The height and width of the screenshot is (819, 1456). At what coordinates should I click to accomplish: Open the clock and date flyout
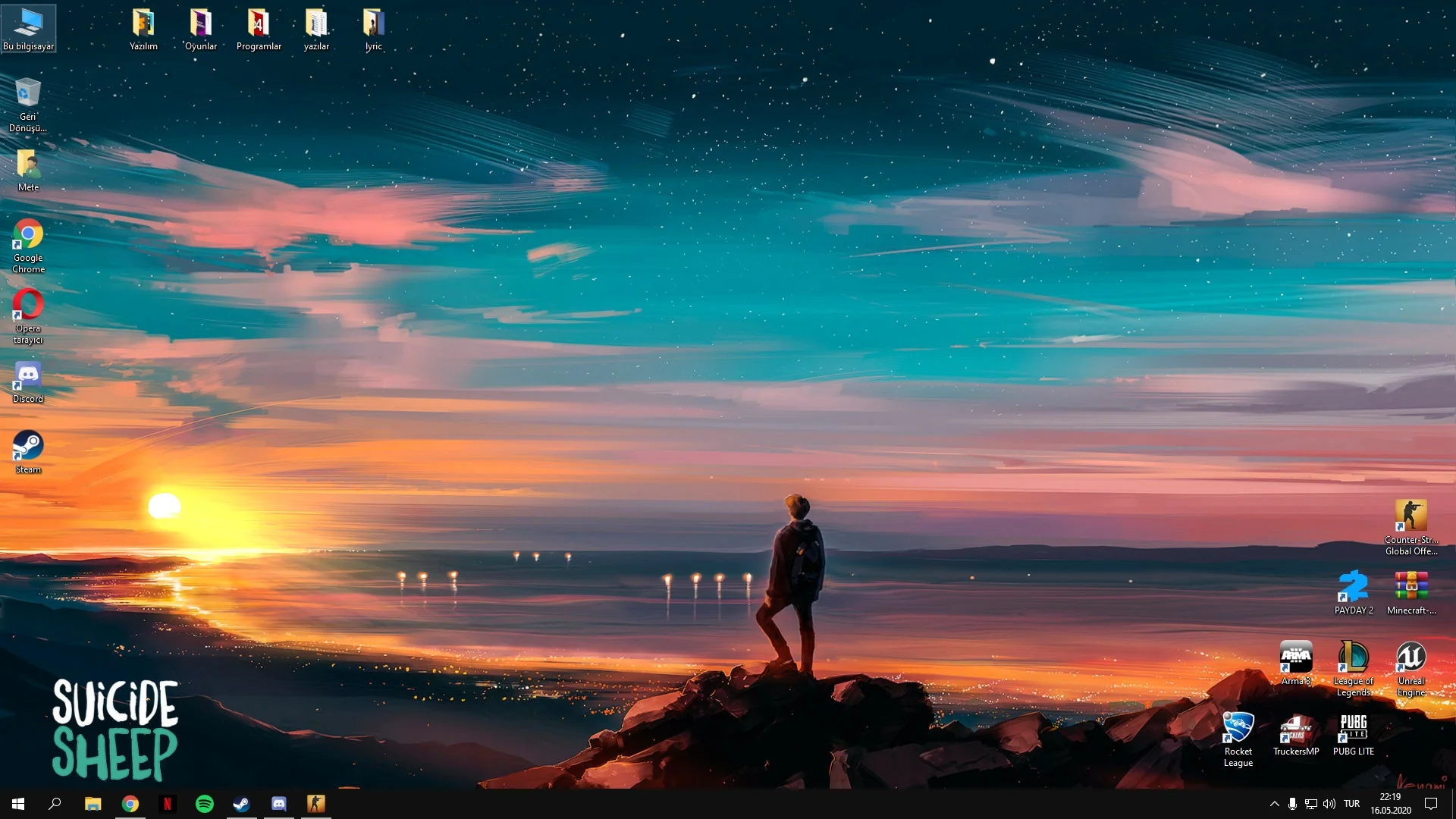tap(1390, 804)
